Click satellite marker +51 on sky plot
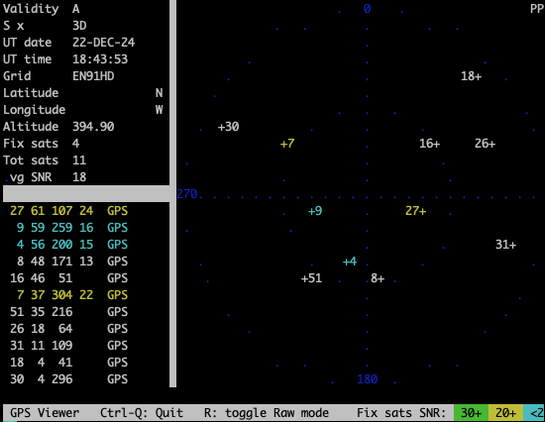Screen dimensions: 545x422 coord(311,278)
